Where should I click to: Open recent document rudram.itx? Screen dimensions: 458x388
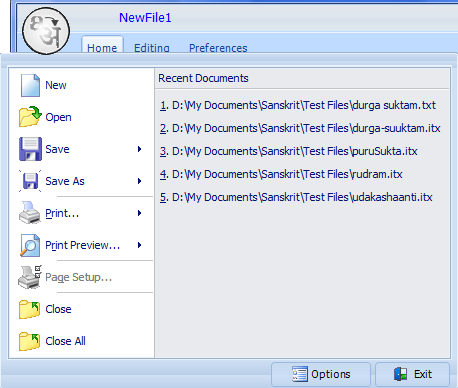[281, 174]
